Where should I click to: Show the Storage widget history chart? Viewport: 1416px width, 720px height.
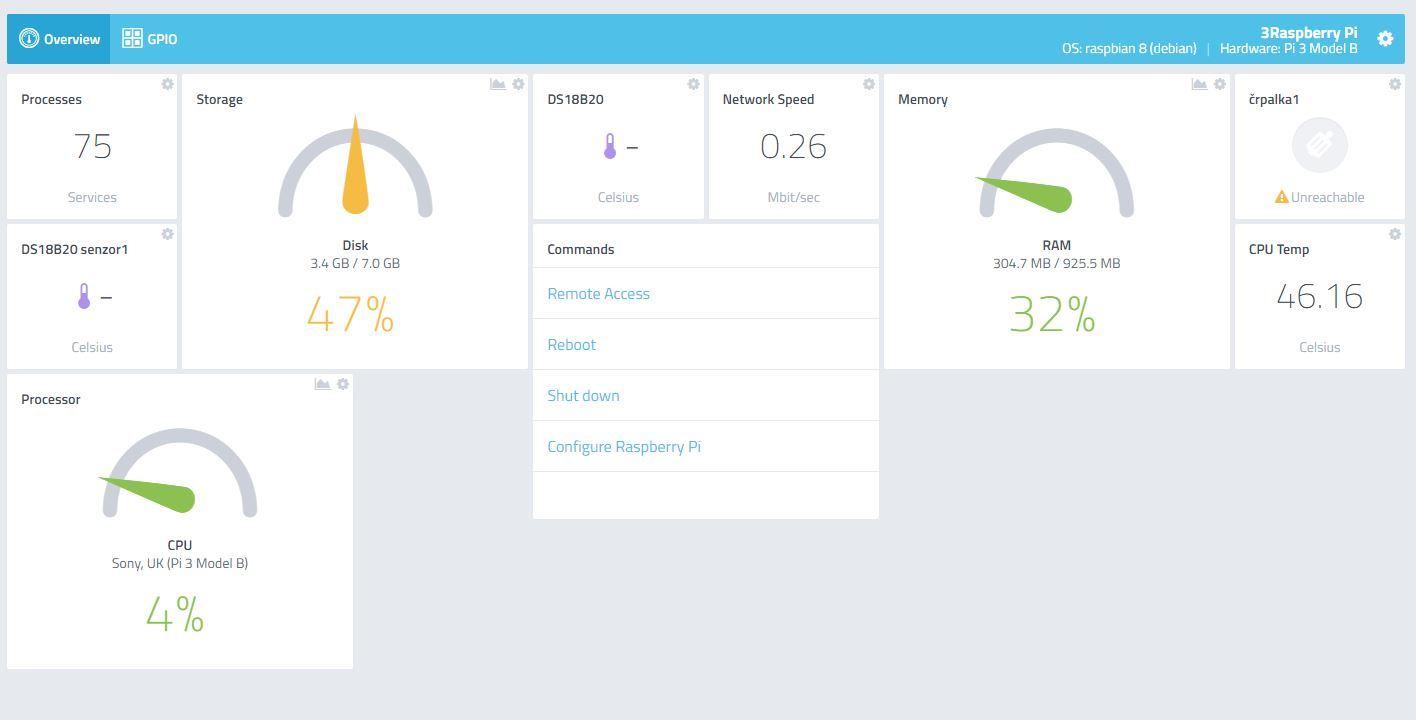497,84
